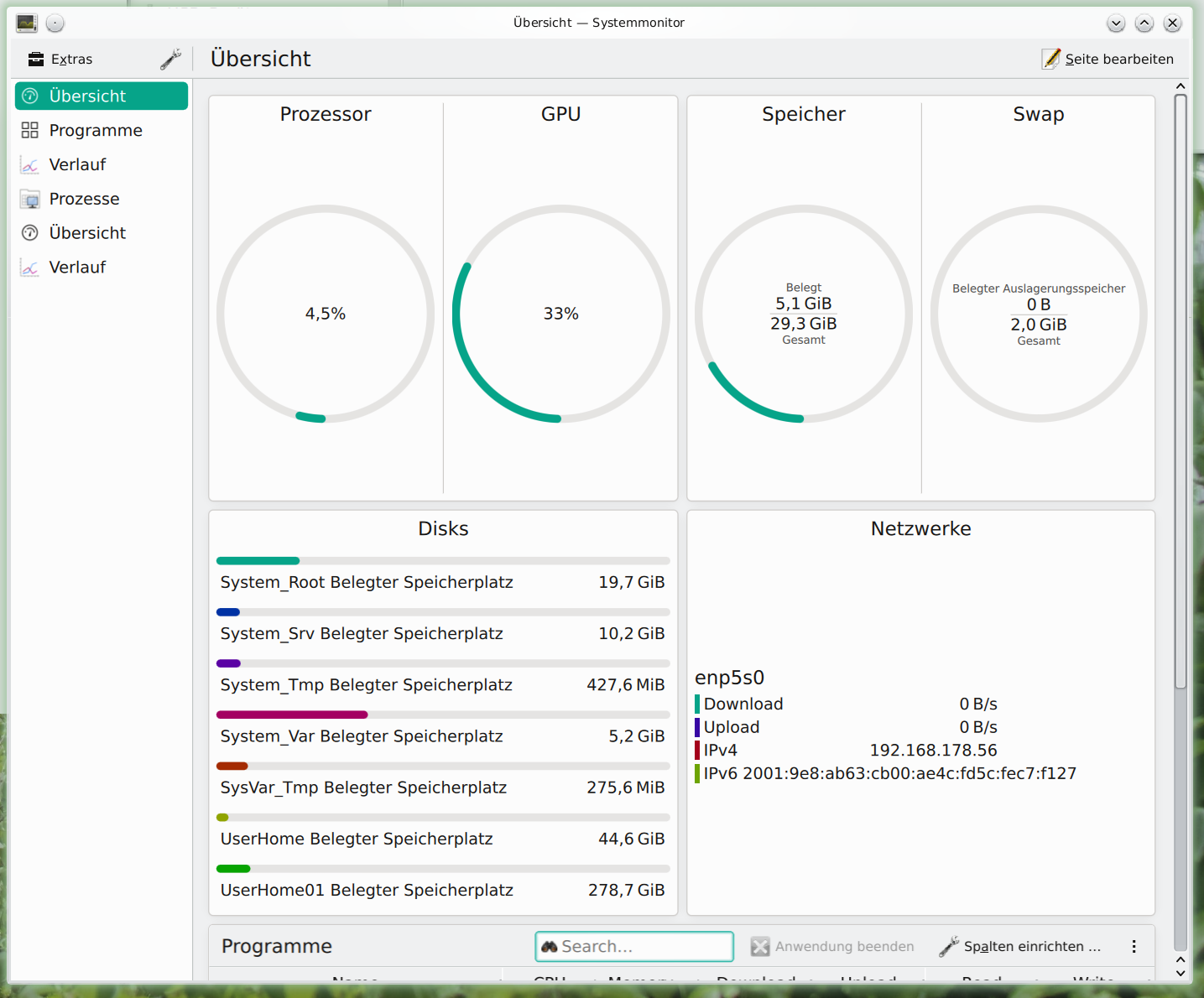1204x998 pixels.
Task: Click the GPU 33% usage gauge
Action: coord(560,314)
